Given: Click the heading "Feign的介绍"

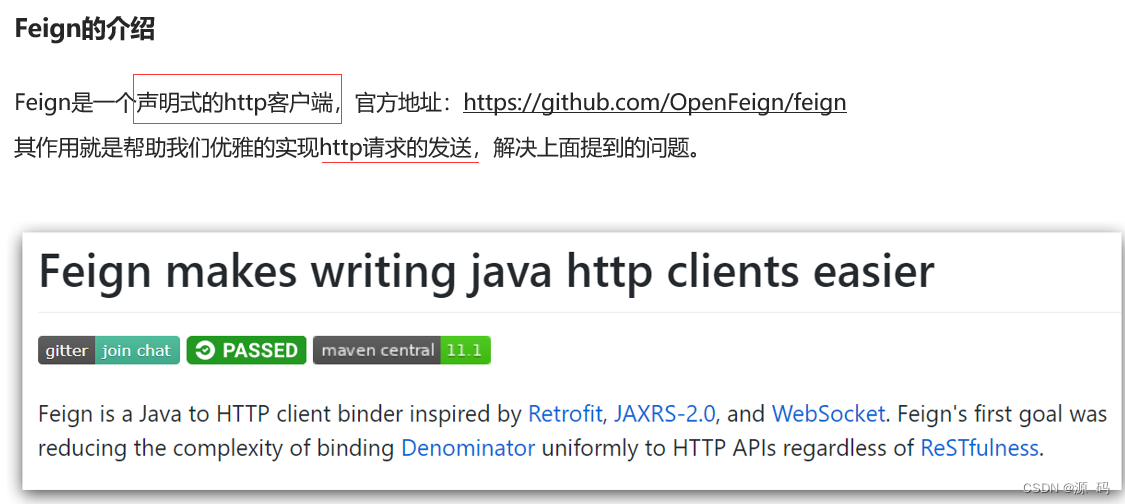Looking at the screenshot, I should (85, 29).
